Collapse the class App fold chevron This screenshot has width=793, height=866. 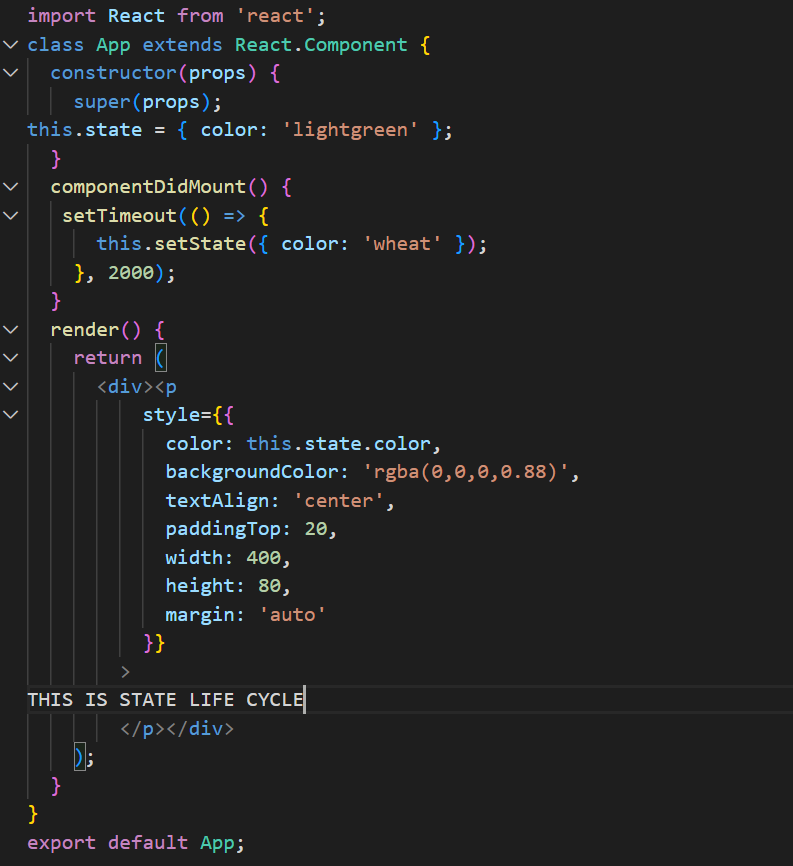(x=10, y=45)
